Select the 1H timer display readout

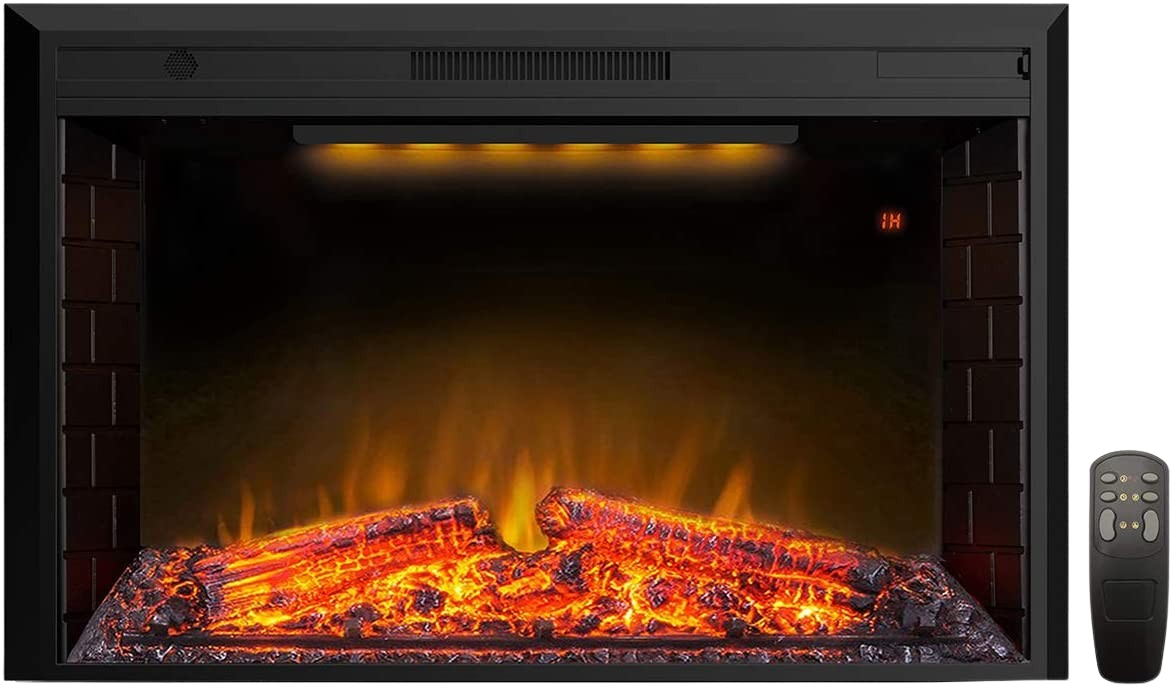click(x=890, y=218)
